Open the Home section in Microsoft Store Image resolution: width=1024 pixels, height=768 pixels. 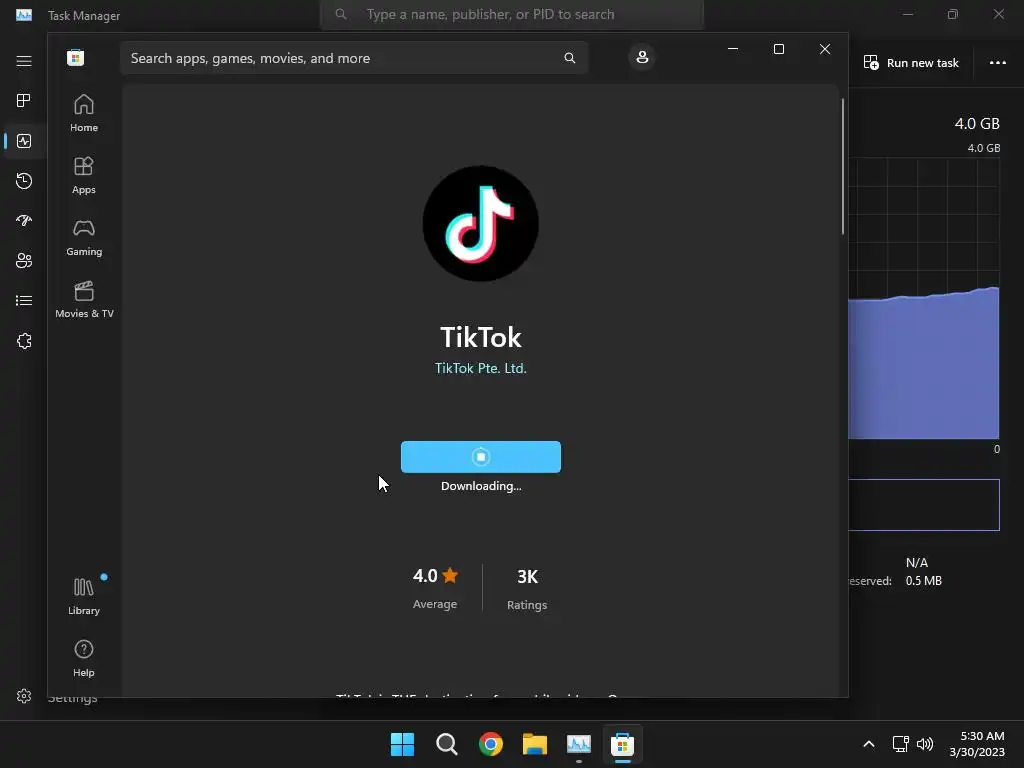[x=84, y=113]
